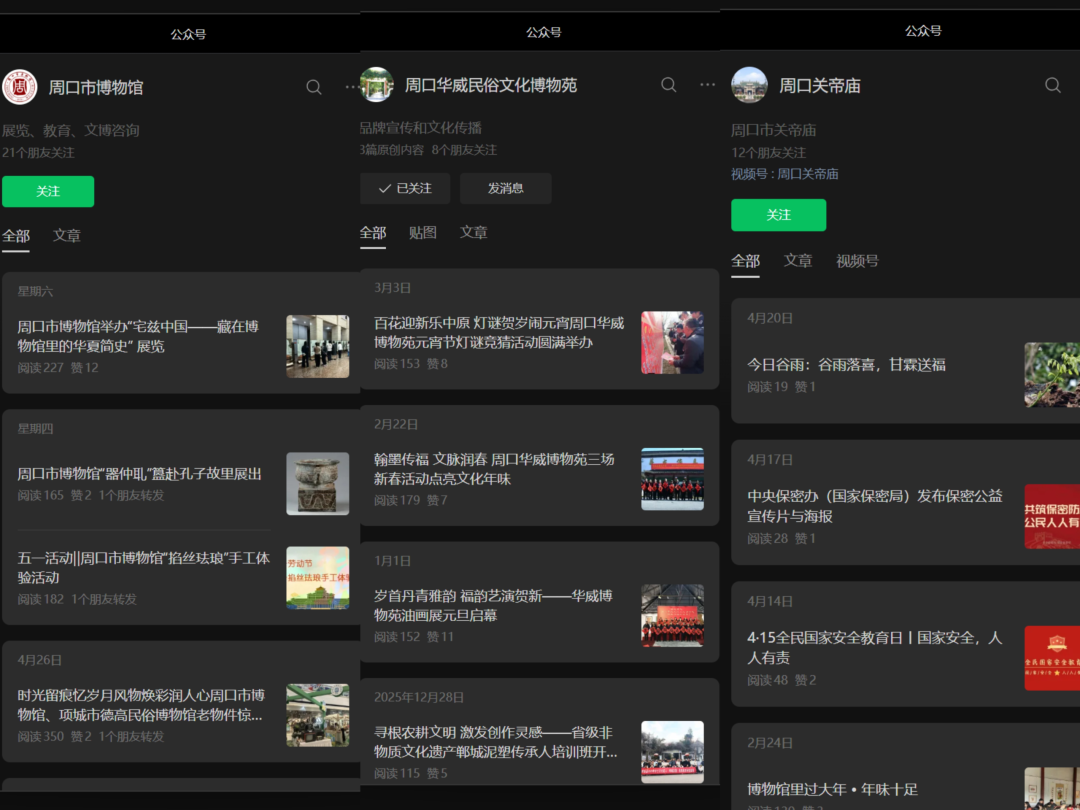Click 已关注 button for 华威博物苑
The image size is (1080, 810).
point(405,188)
